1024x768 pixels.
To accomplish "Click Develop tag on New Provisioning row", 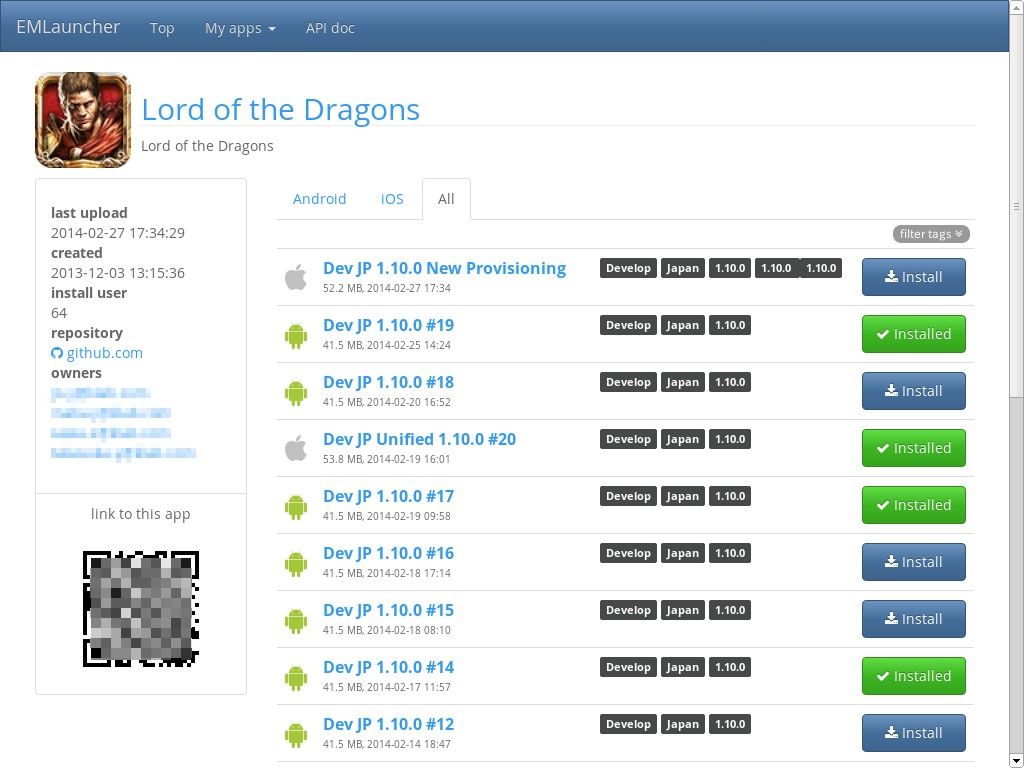I will 628,268.
